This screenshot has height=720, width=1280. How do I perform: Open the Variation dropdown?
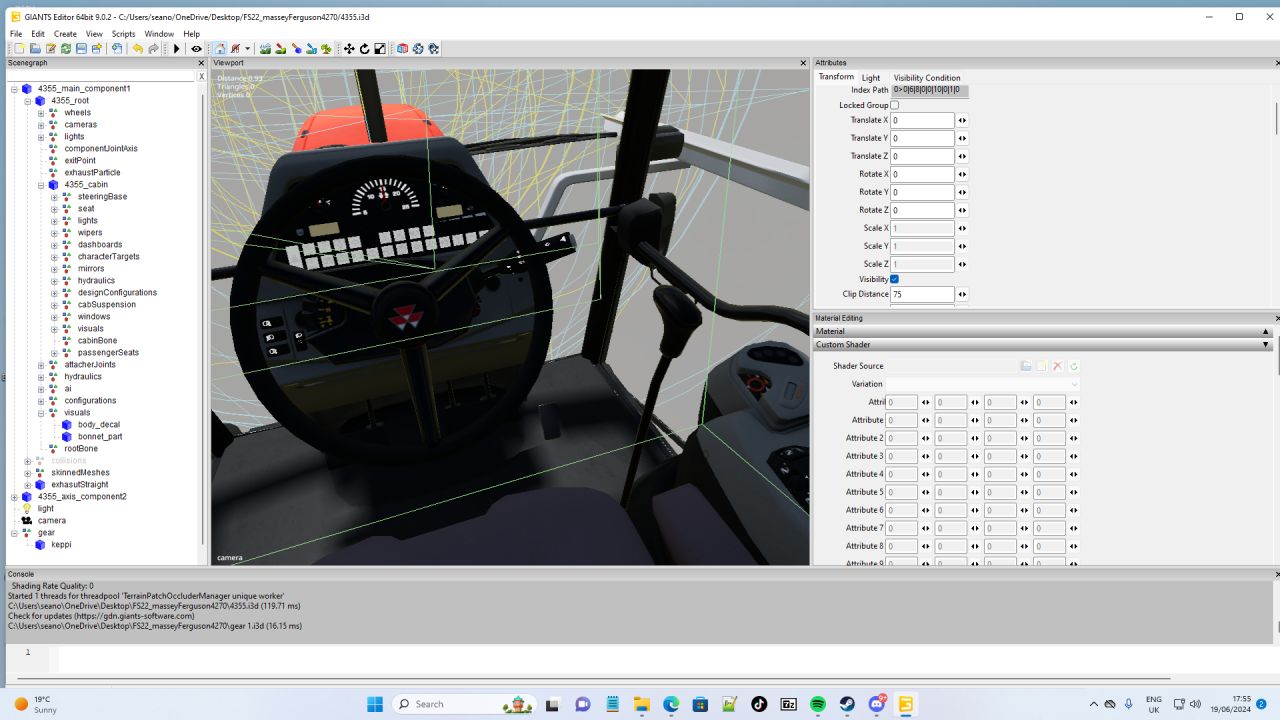click(x=982, y=384)
